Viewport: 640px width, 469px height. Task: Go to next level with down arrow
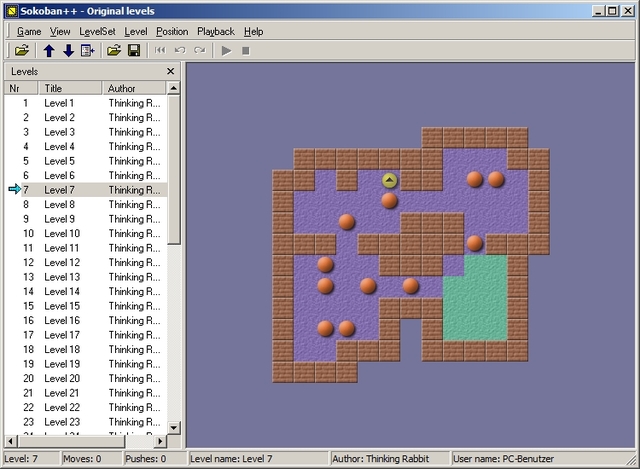pos(68,51)
